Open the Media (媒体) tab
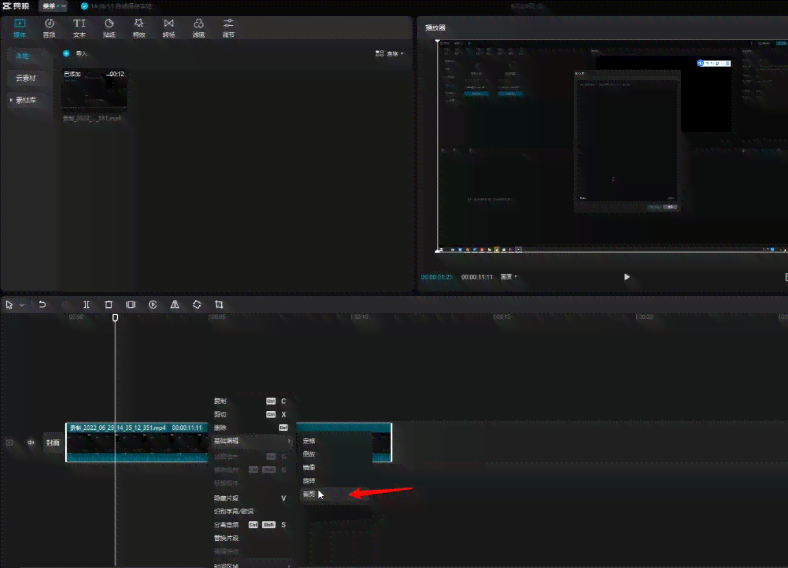Image resolution: width=788 pixels, height=568 pixels. tap(20, 28)
